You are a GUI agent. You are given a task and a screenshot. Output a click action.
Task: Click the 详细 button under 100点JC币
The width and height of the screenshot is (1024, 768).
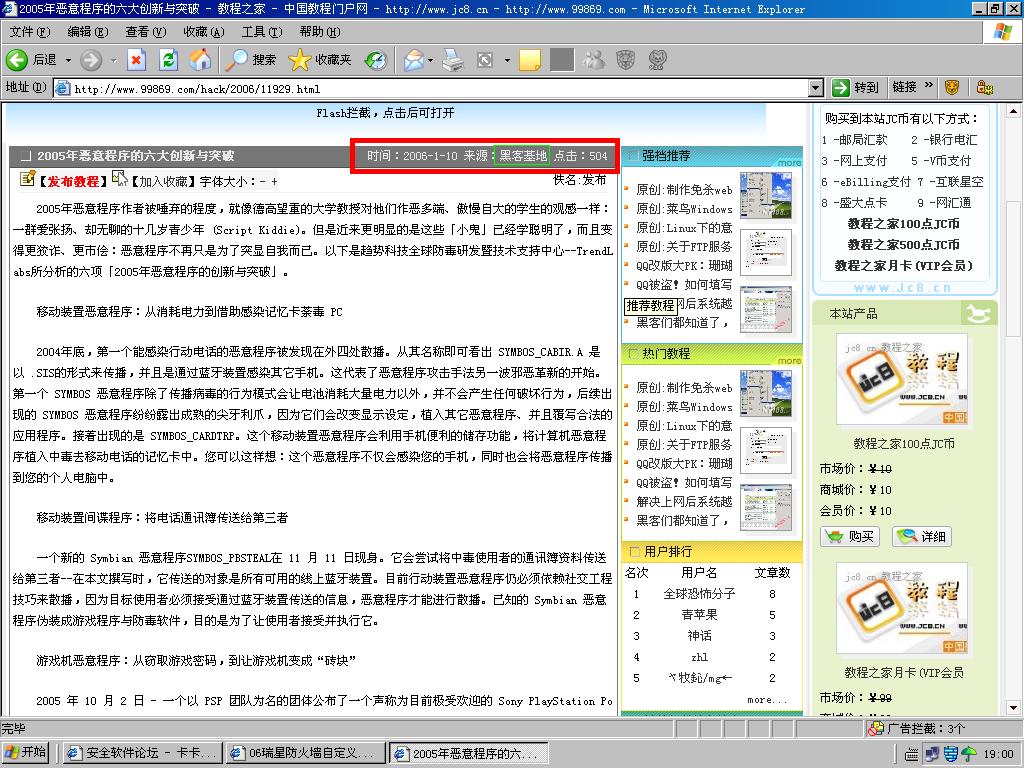(x=921, y=536)
